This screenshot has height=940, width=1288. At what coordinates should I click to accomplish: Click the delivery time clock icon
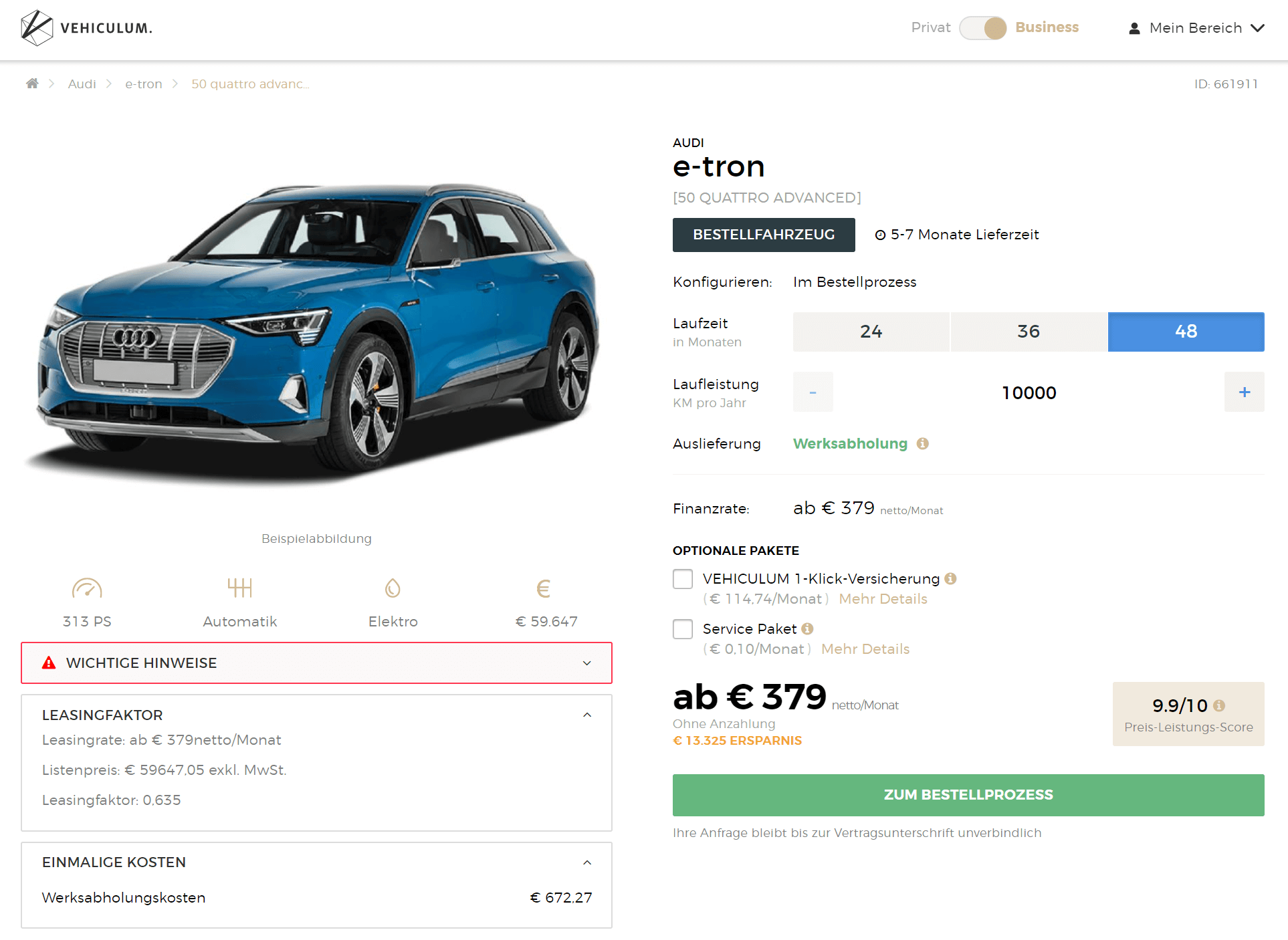click(880, 235)
